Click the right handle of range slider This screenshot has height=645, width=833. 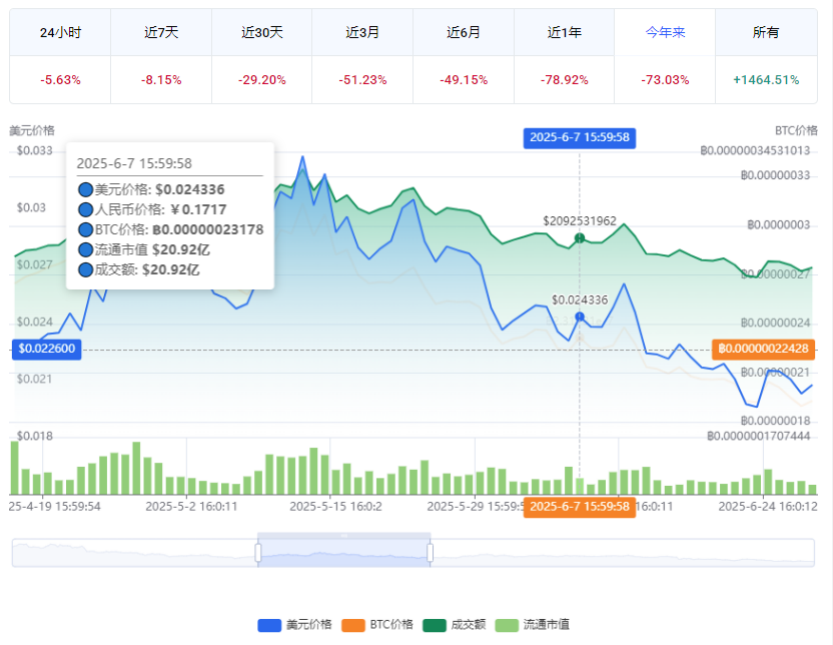click(430, 552)
